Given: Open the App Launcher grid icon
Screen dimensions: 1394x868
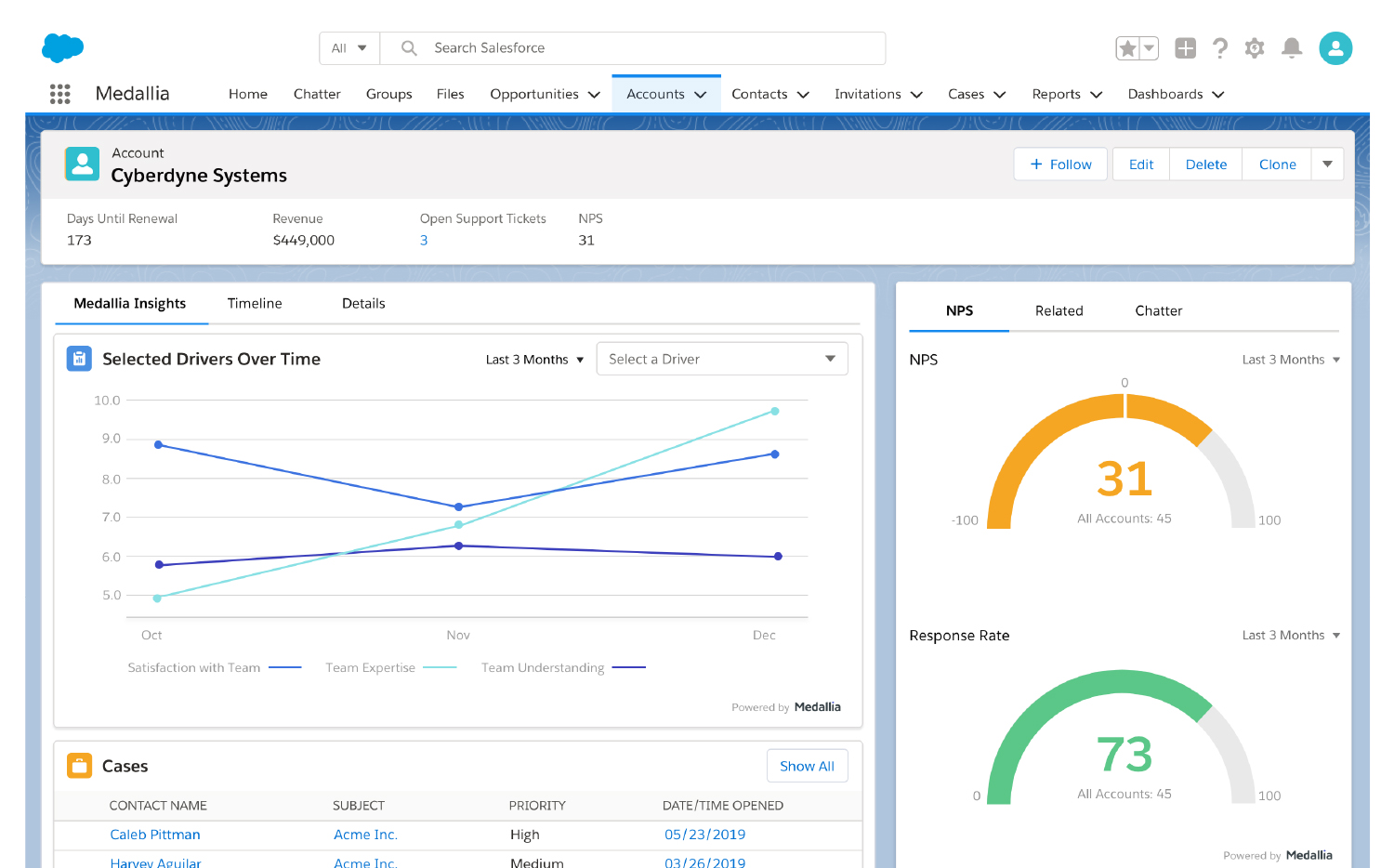Looking at the screenshot, I should click(x=59, y=93).
